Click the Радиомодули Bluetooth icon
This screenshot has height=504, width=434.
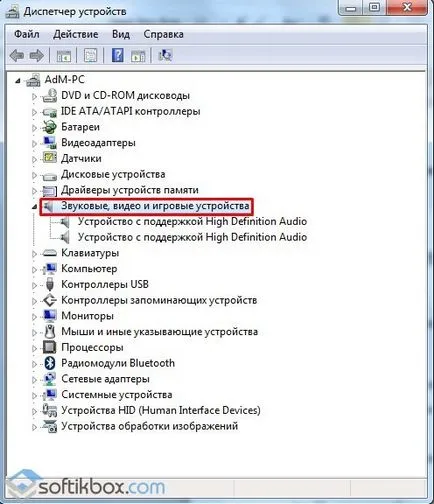tap(50, 363)
